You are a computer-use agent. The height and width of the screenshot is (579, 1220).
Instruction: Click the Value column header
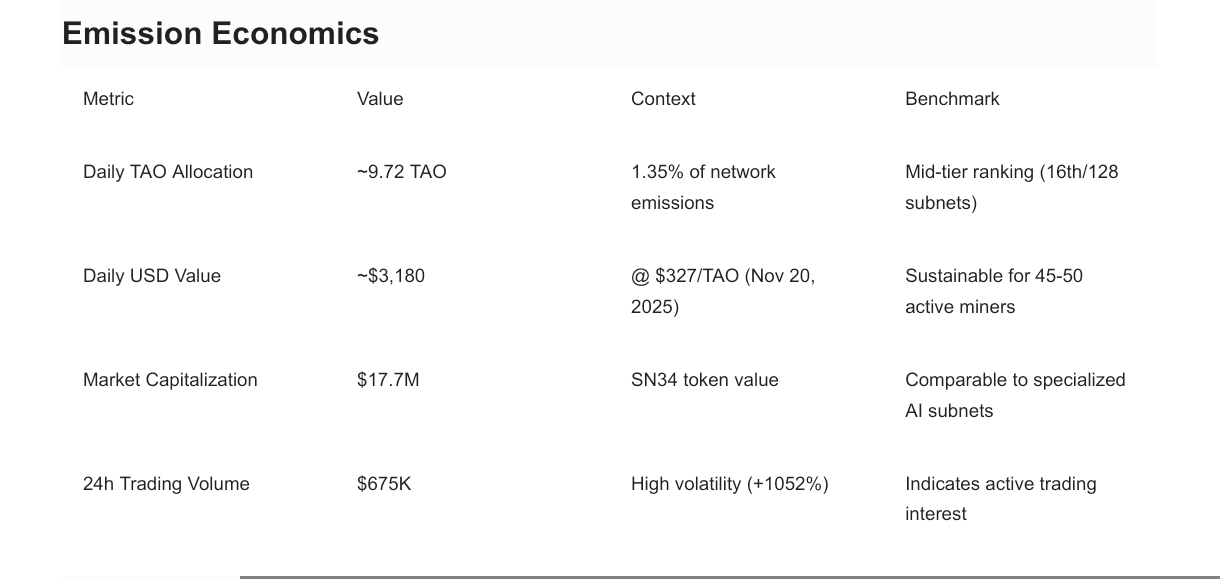coord(380,99)
